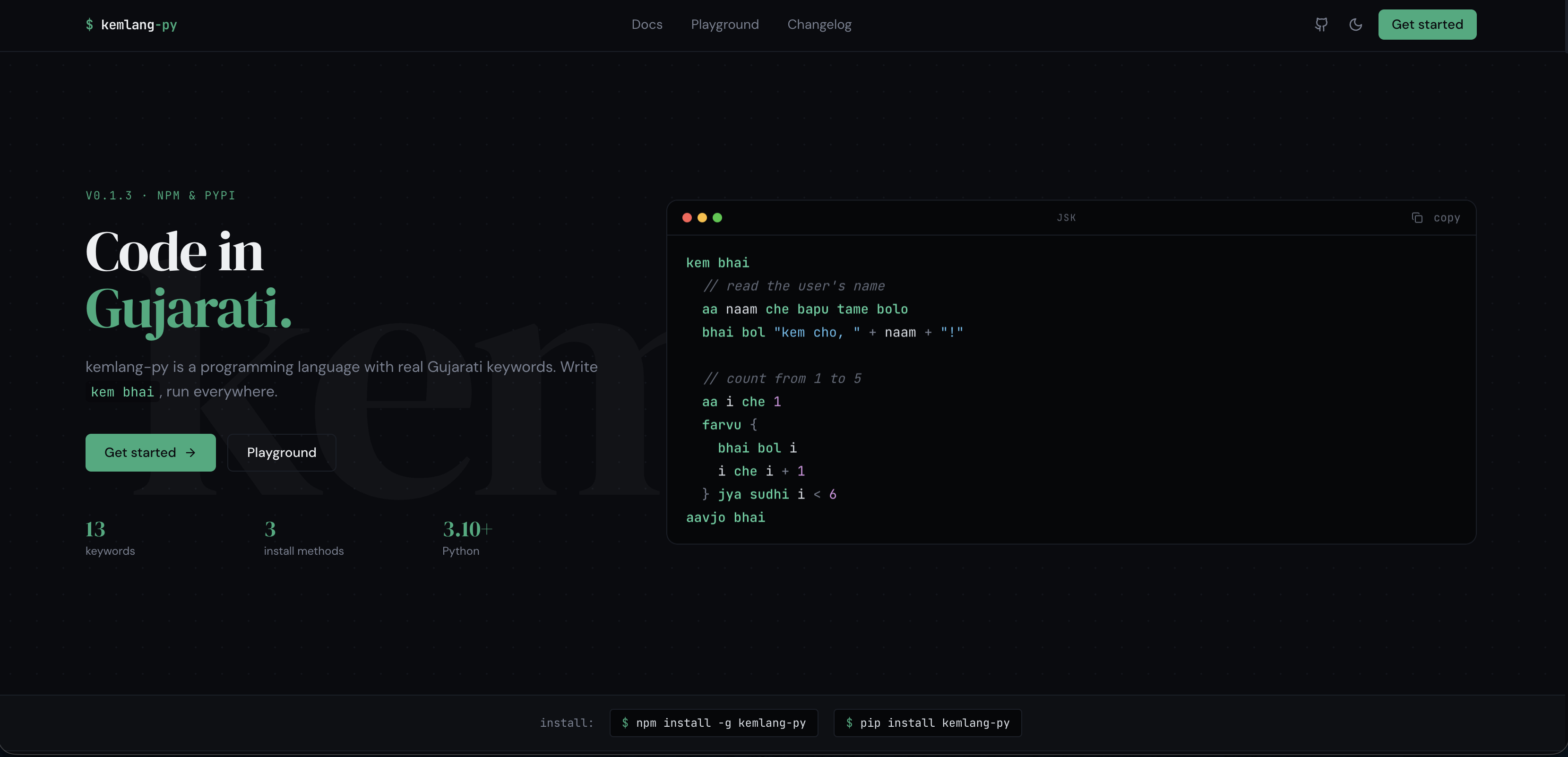The image size is (1568, 757).
Task: Click the 'V0.1.3 · NPM & PYPI' version text
Action: tap(160, 195)
